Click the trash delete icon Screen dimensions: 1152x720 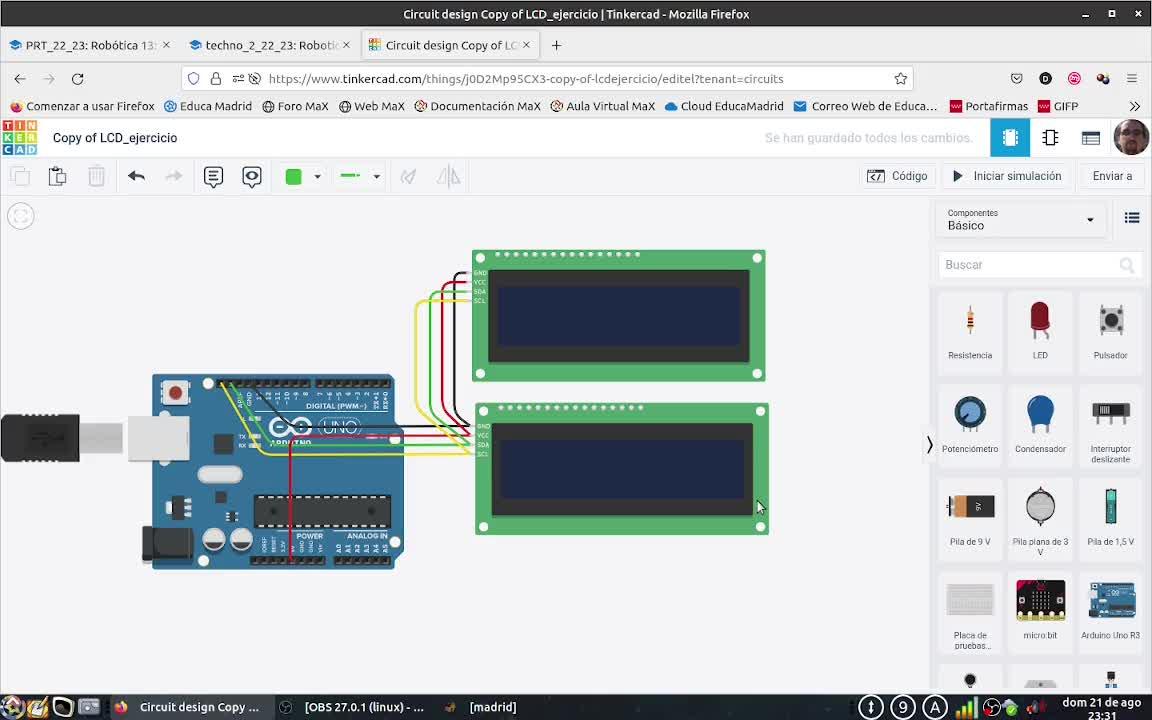(96, 176)
